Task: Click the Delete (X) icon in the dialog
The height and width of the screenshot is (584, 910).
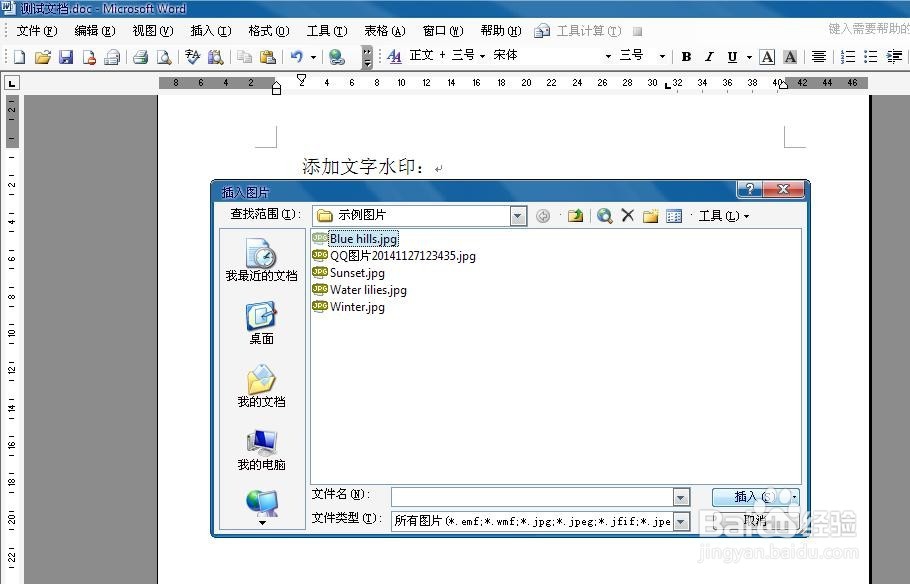Action: tap(627, 215)
